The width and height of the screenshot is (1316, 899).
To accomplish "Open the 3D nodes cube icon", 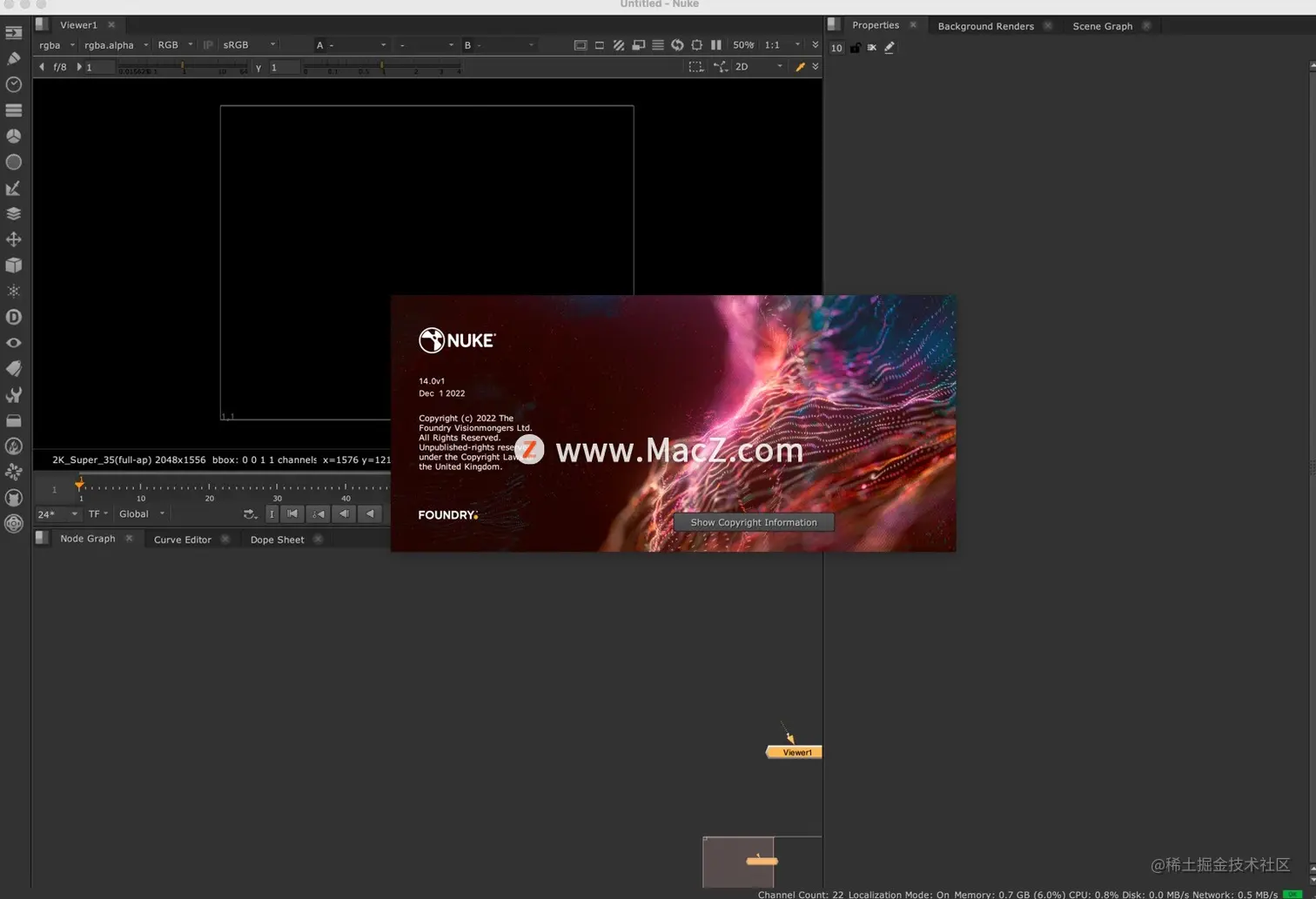I will [14, 265].
